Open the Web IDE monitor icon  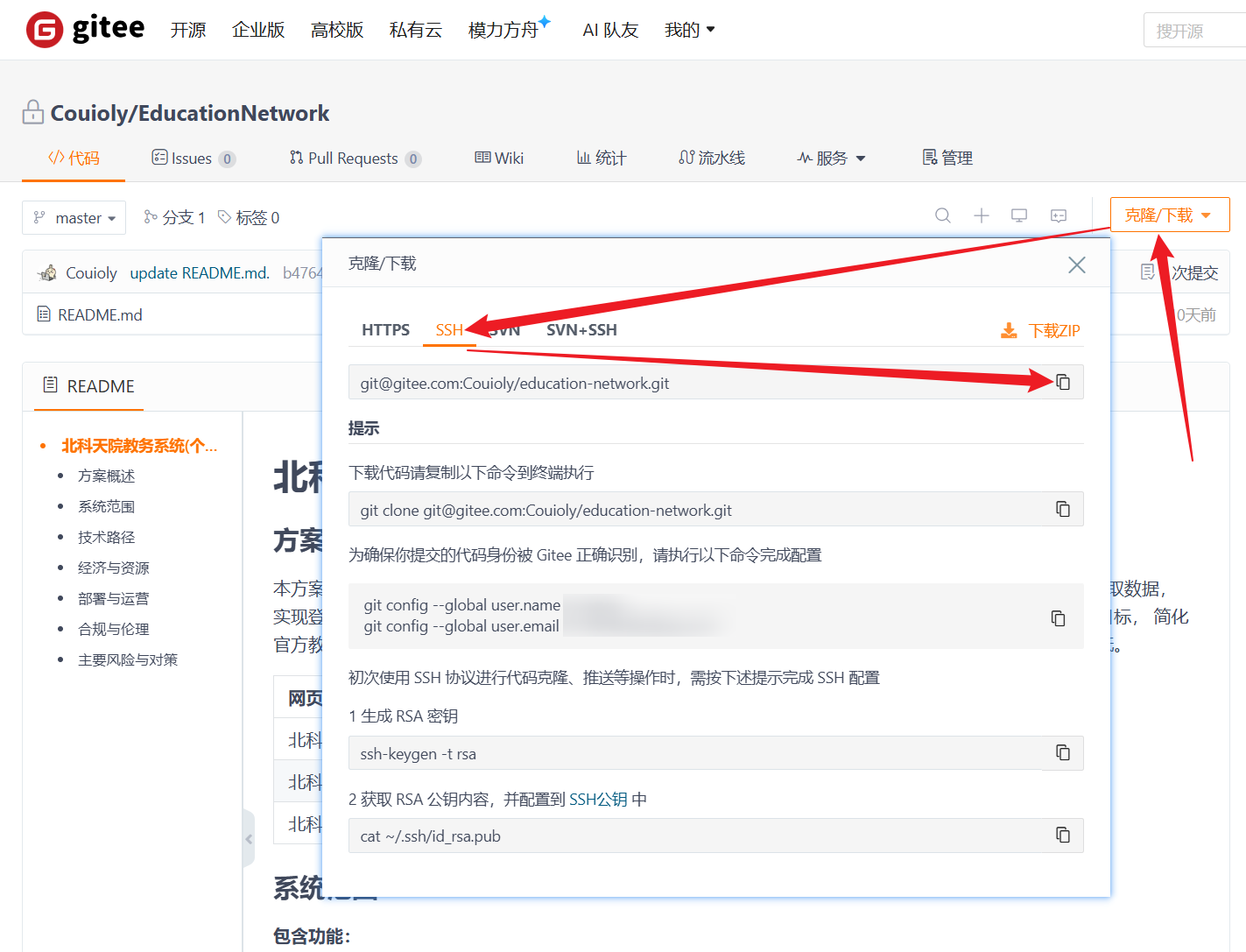[x=1019, y=215]
